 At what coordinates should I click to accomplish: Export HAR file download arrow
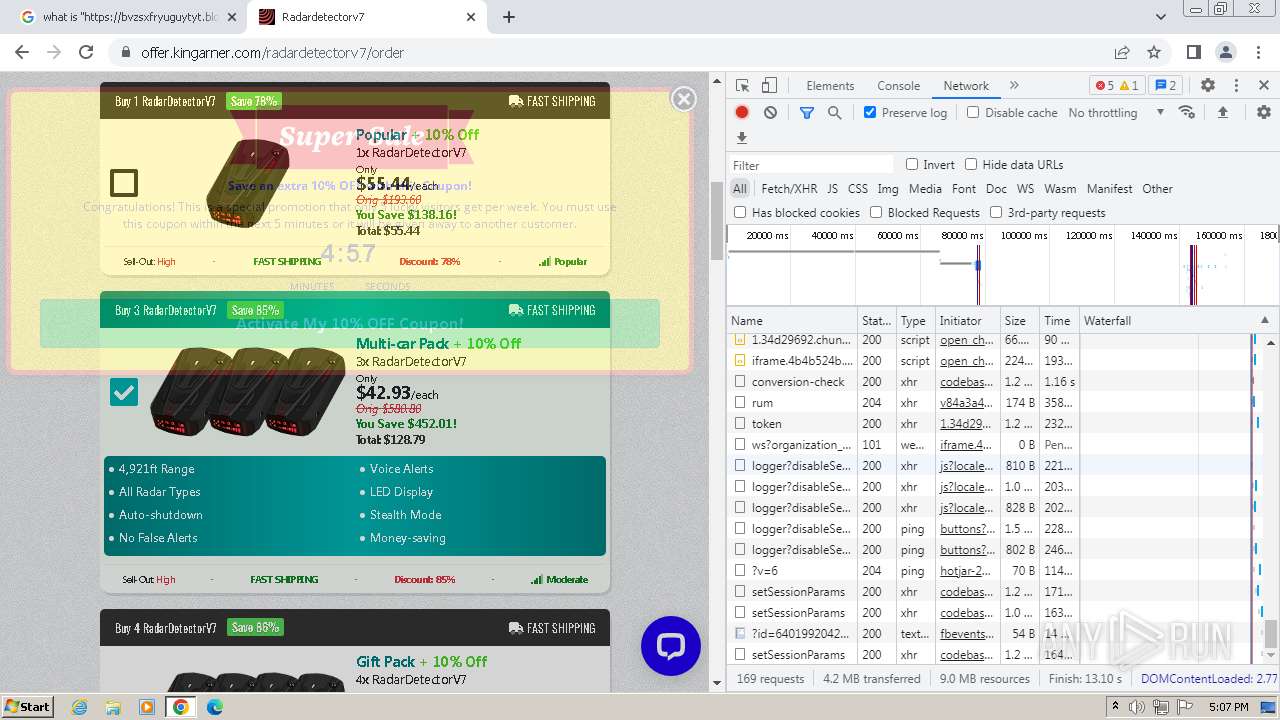click(x=742, y=138)
